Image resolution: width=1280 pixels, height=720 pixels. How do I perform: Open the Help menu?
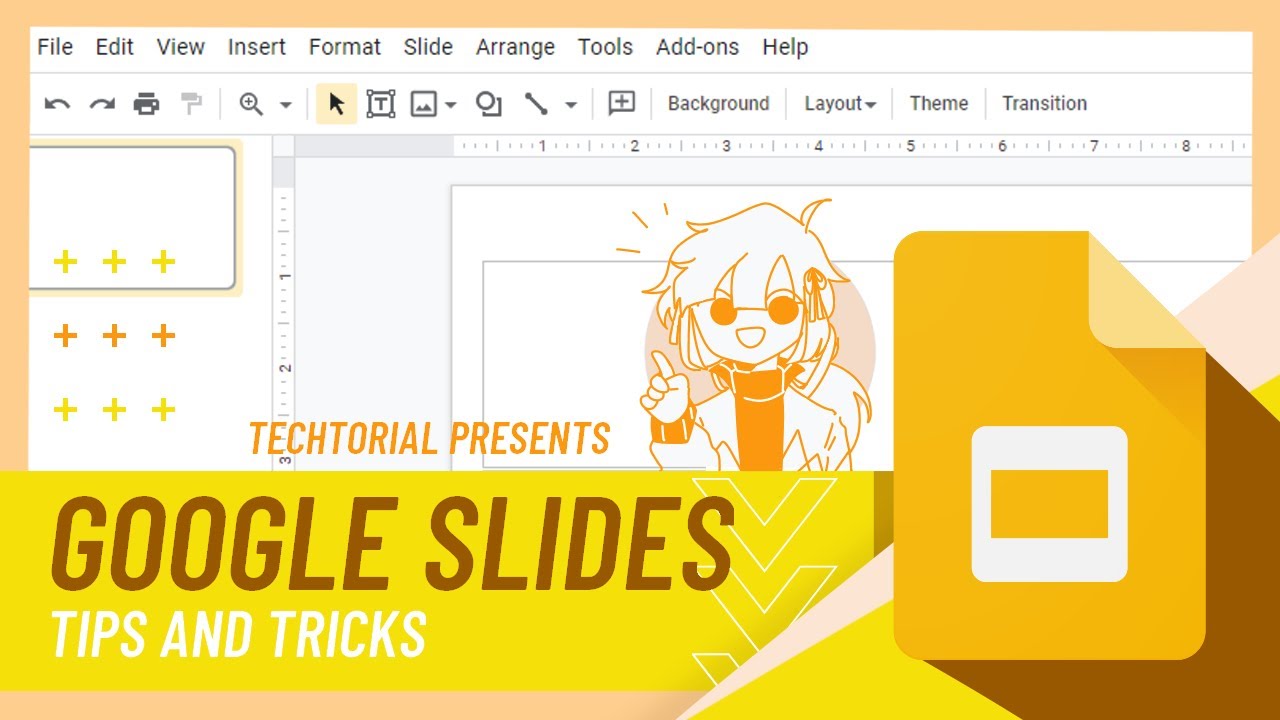pyautogui.click(x=785, y=47)
